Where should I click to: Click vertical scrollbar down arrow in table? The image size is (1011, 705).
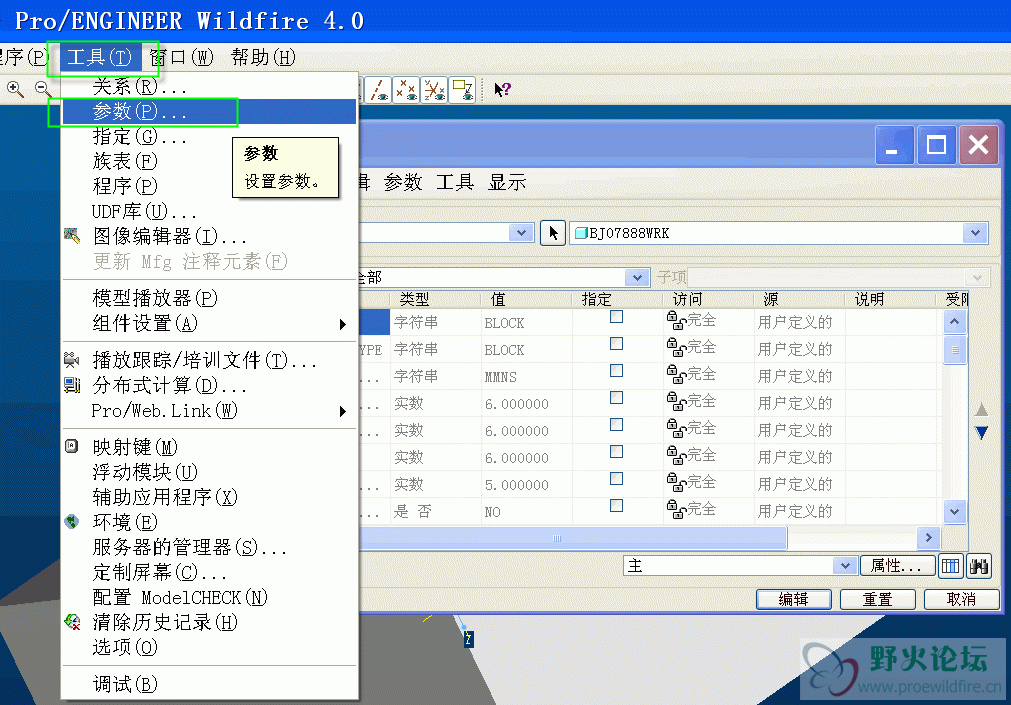pyautogui.click(x=954, y=512)
